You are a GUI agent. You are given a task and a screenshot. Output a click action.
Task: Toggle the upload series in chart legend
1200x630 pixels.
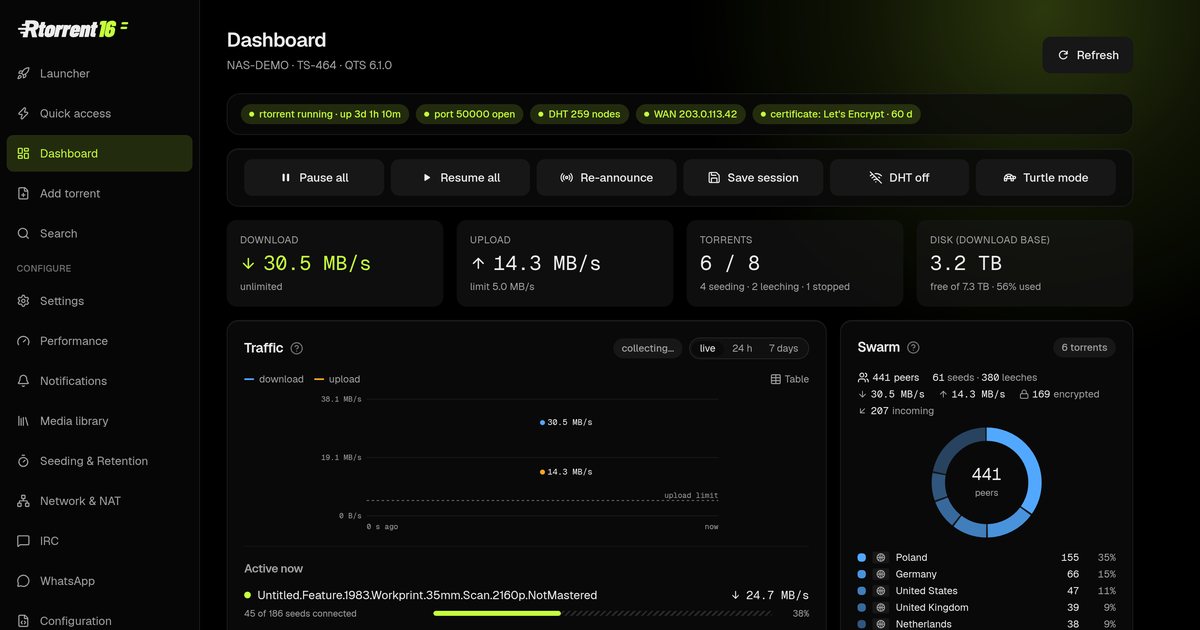pyautogui.click(x=337, y=379)
